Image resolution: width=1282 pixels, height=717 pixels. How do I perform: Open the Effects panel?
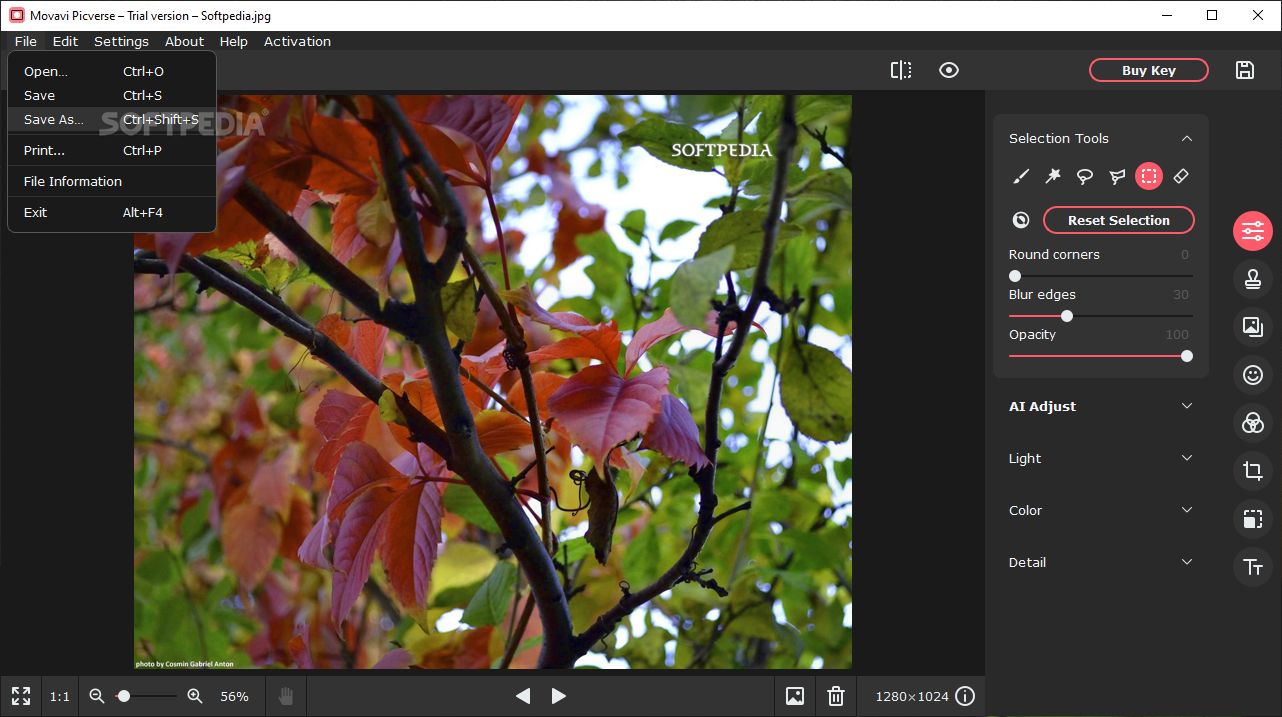coord(1253,423)
